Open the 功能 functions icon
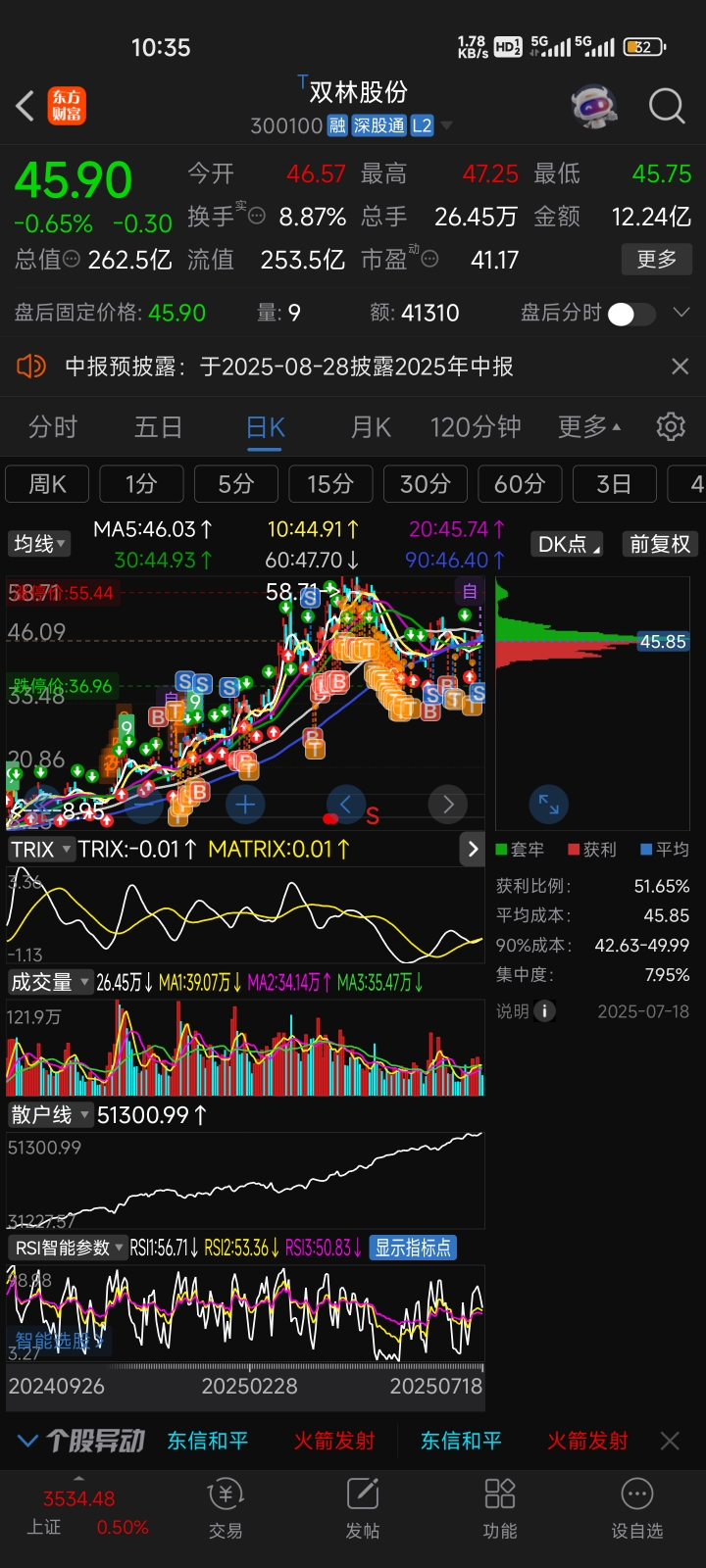The height and width of the screenshot is (1568, 706). click(x=500, y=1509)
